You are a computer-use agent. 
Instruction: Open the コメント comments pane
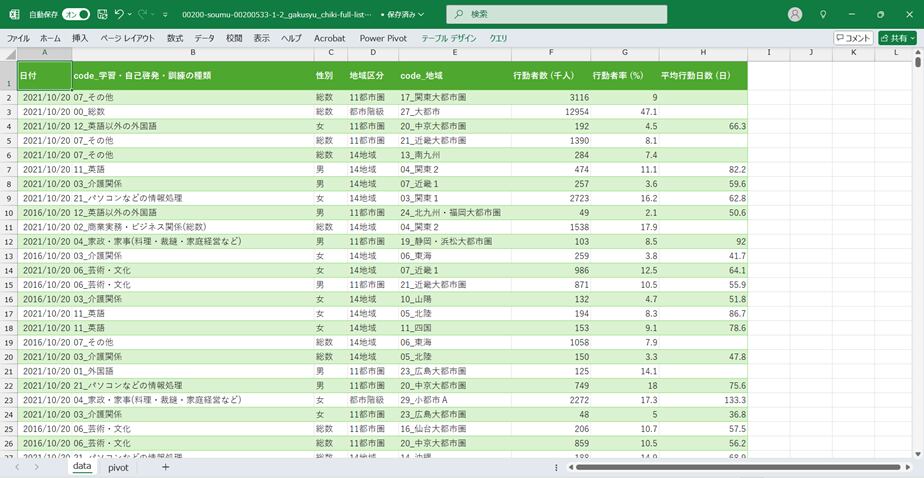click(x=853, y=38)
